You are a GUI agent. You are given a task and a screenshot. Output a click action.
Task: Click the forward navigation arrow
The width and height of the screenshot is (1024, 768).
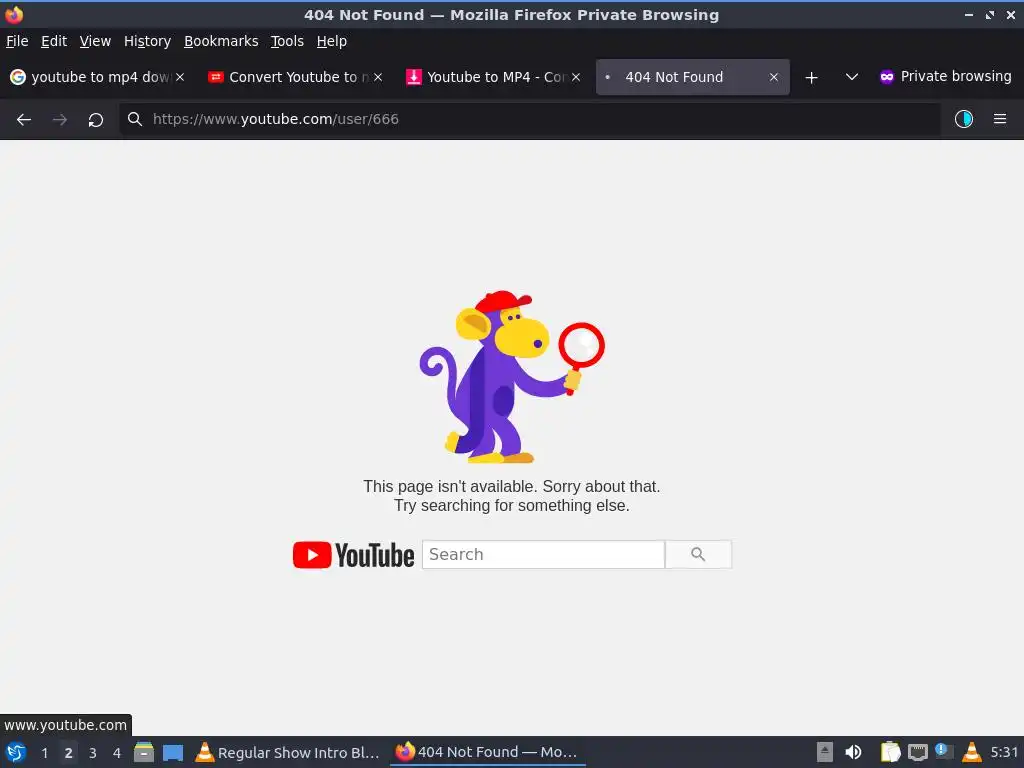pos(59,120)
